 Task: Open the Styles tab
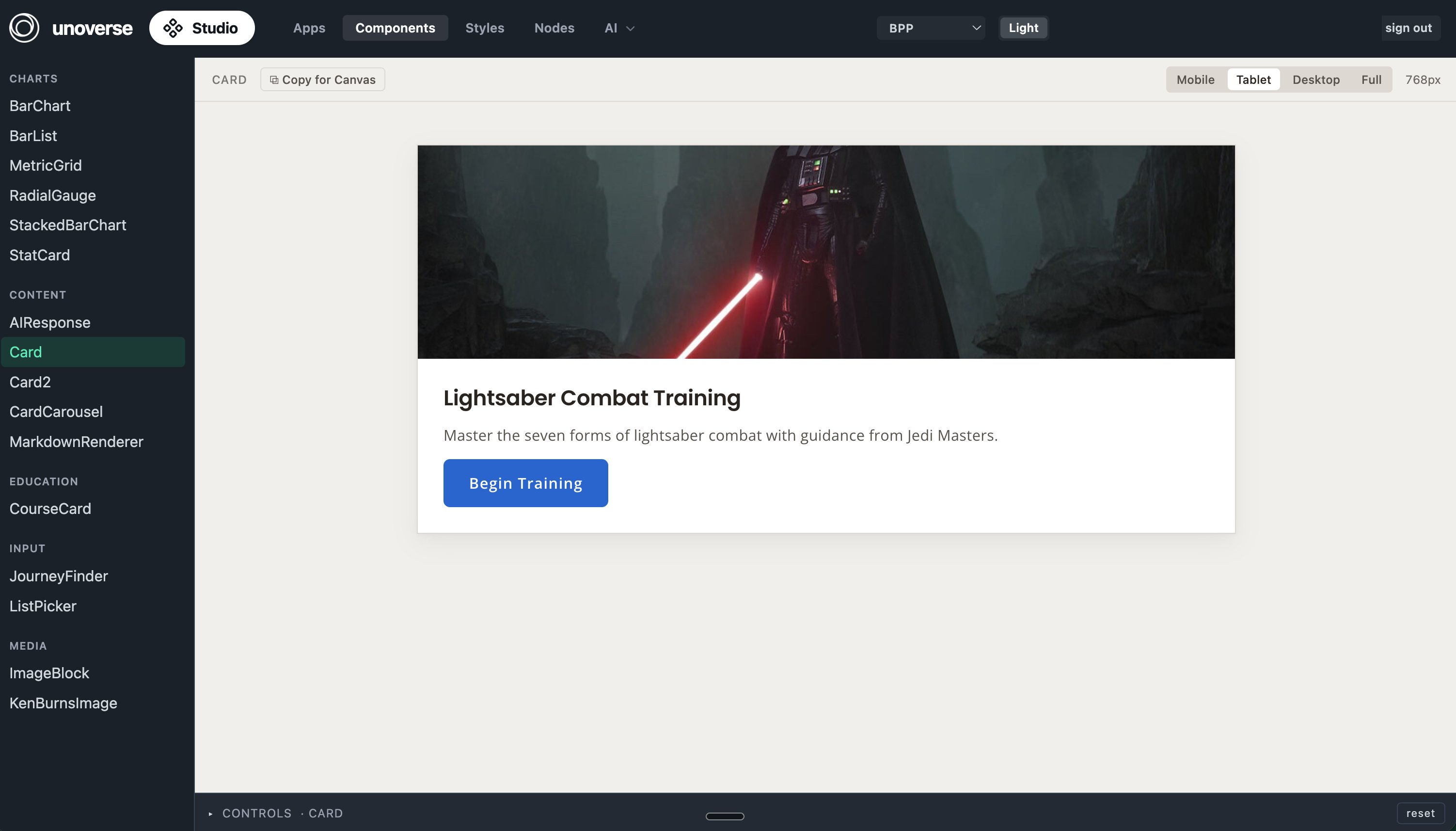click(x=484, y=28)
